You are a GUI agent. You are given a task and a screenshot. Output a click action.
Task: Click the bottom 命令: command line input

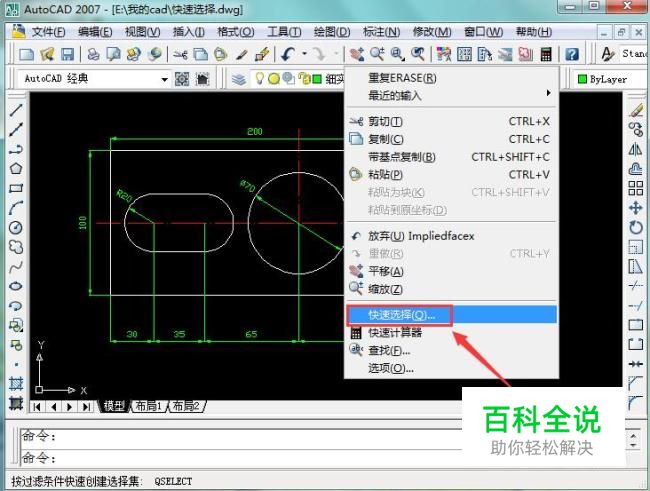coord(240,458)
